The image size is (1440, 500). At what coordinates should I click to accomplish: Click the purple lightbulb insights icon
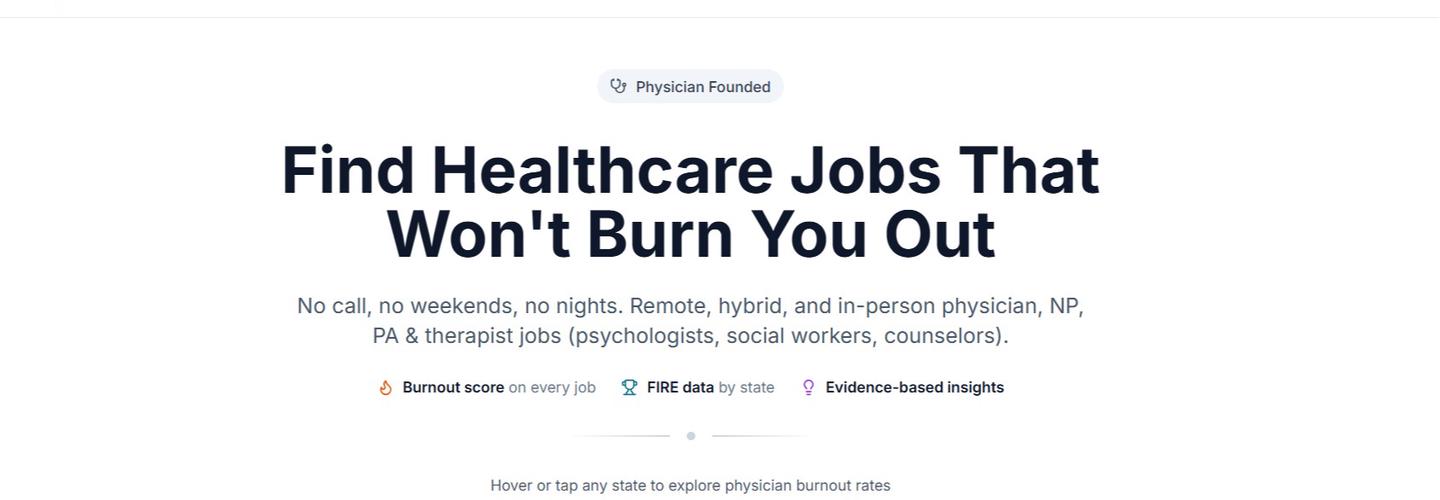click(x=809, y=388)
